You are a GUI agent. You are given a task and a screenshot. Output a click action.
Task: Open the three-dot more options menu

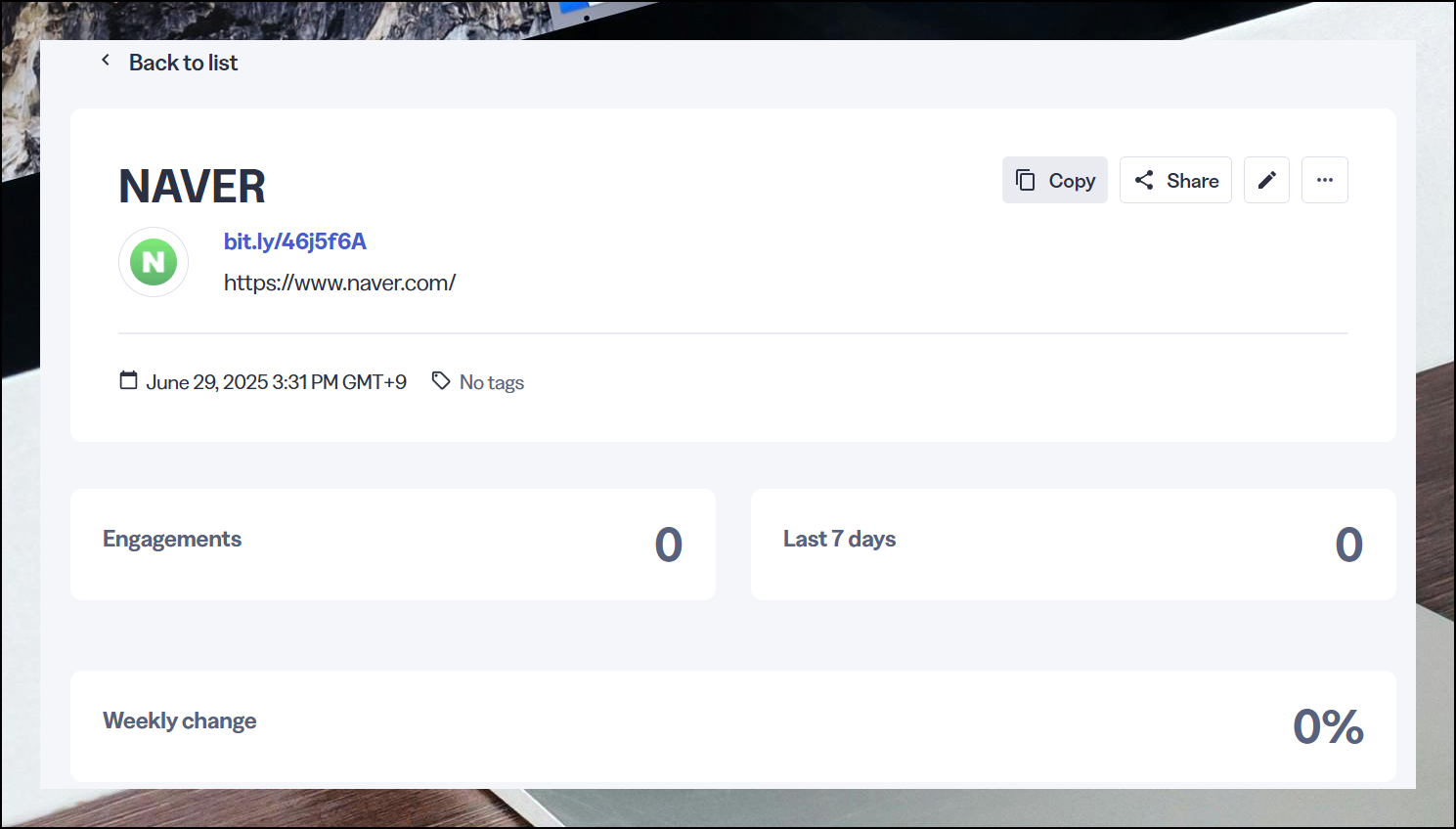pyautogui.click(x=1325, y=180)
